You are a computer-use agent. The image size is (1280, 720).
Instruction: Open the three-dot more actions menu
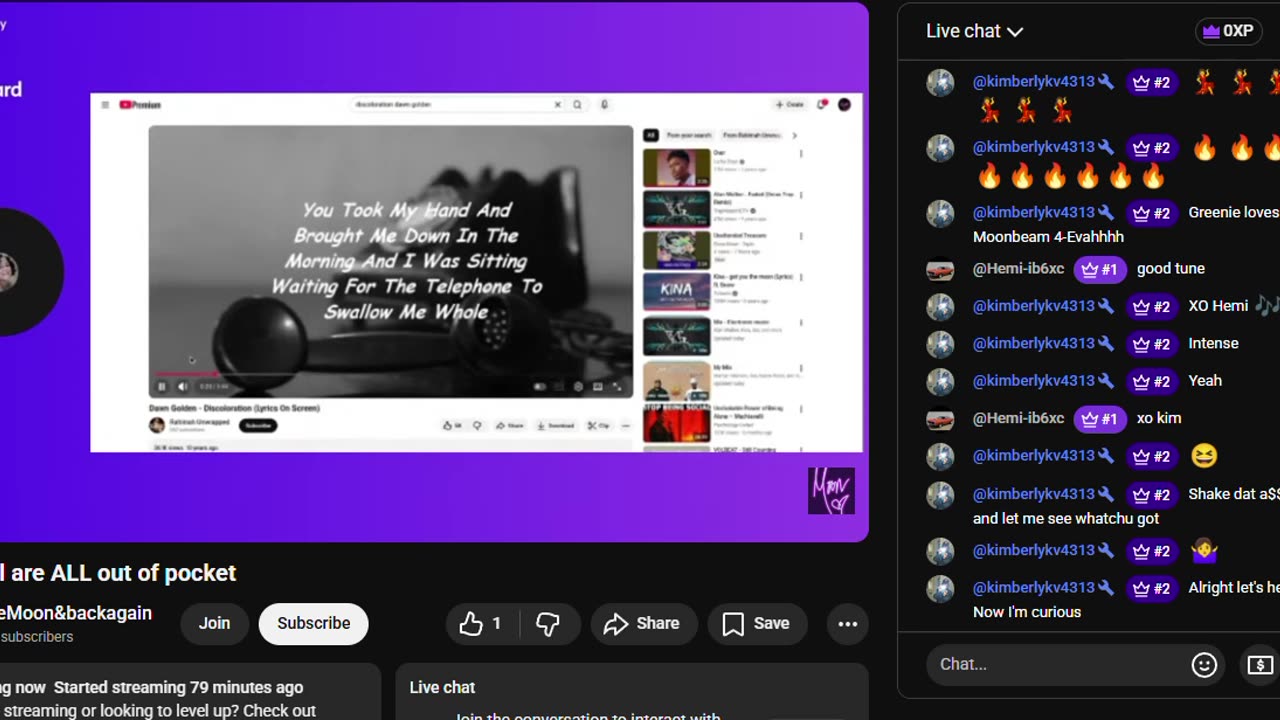(848, 624)
